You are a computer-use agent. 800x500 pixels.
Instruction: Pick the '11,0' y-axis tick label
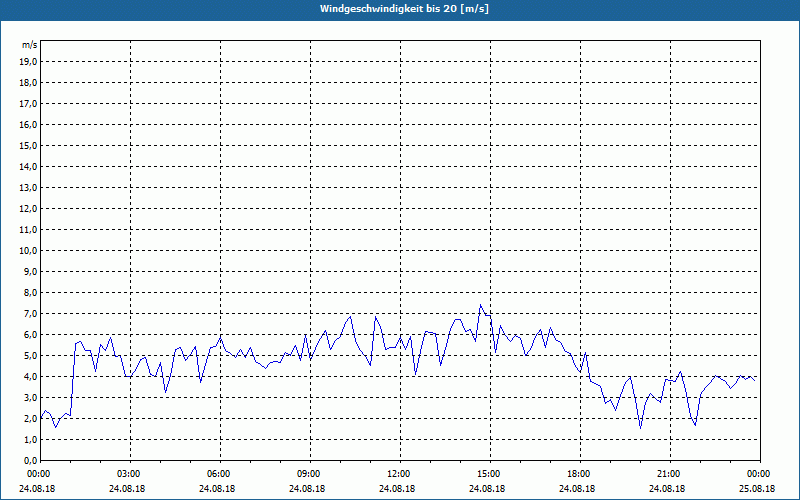[x=28, y=230]
